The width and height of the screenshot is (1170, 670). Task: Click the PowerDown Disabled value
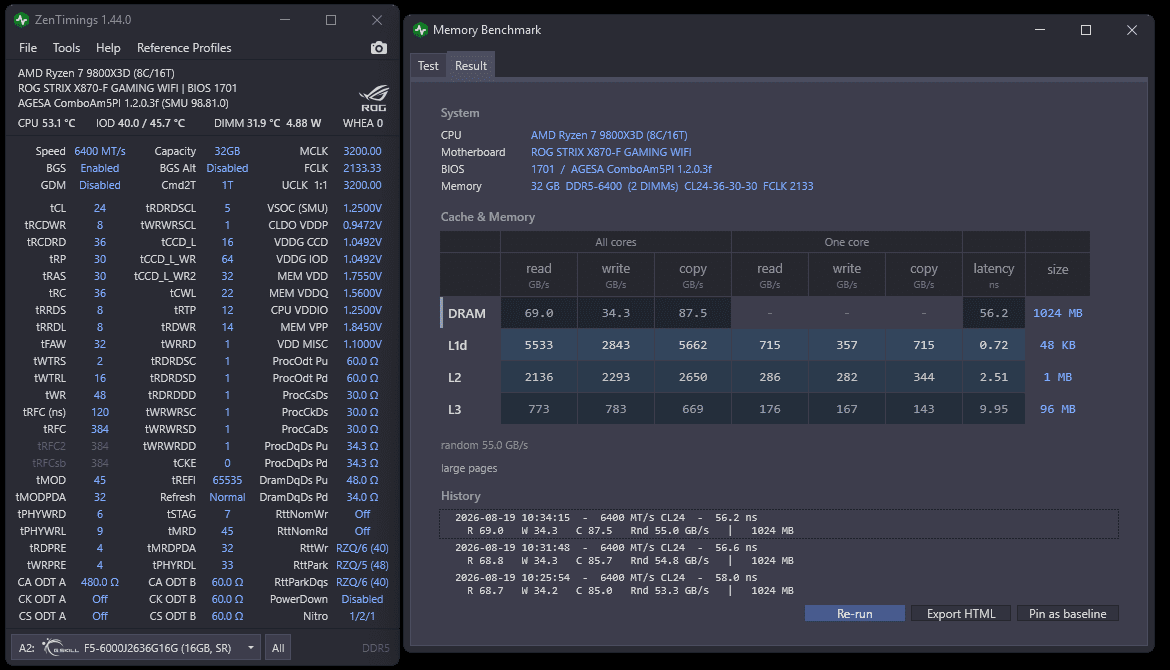362,599
